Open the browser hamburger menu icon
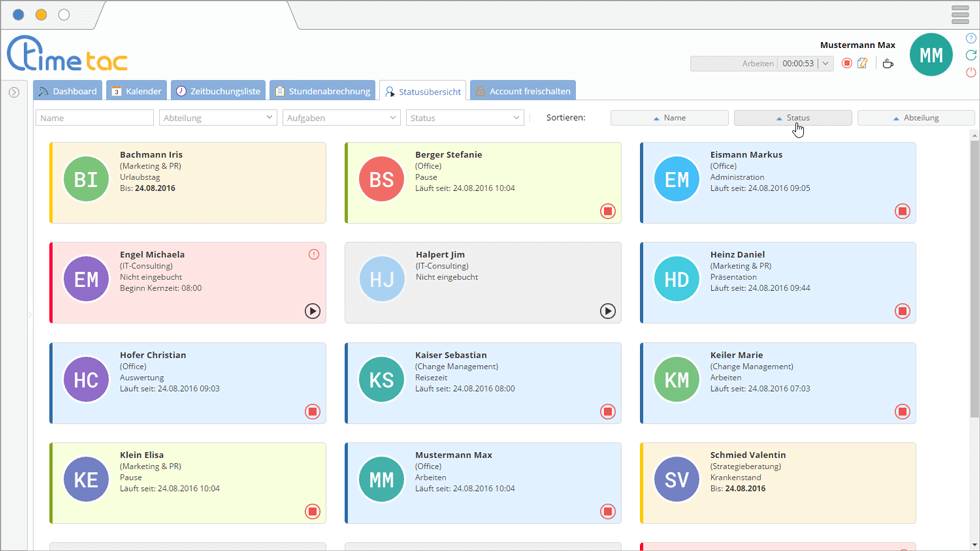Viewport: 980px width, 551px height. coord(960,14)
